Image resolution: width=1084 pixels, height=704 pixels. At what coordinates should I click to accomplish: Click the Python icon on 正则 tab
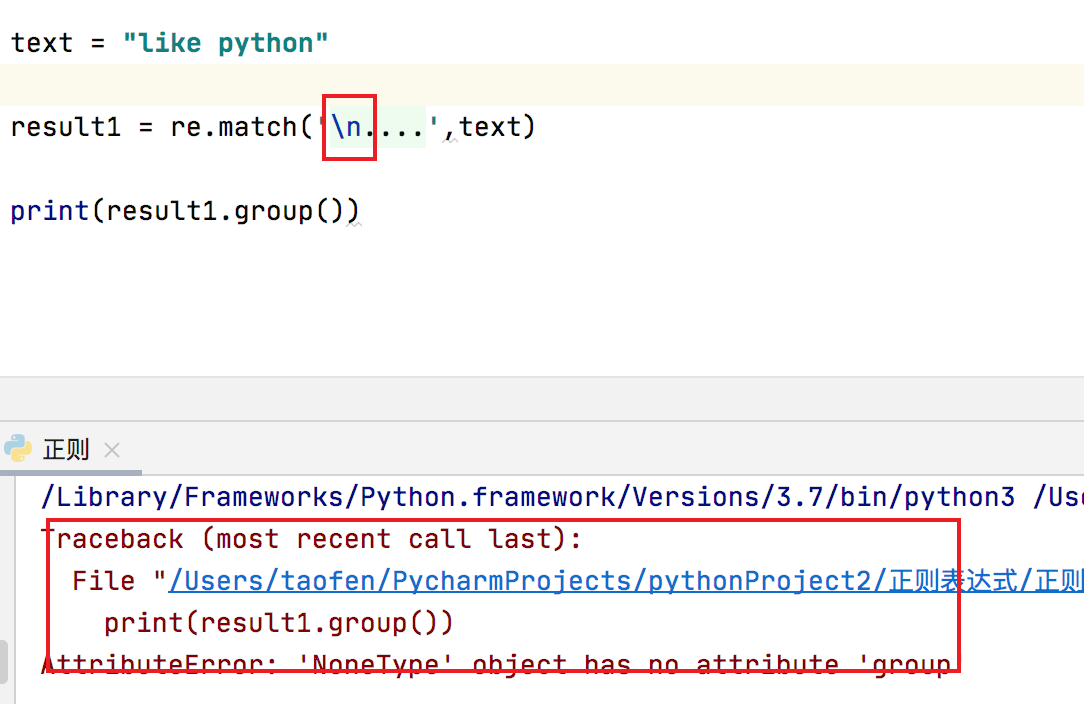[18, 449]
